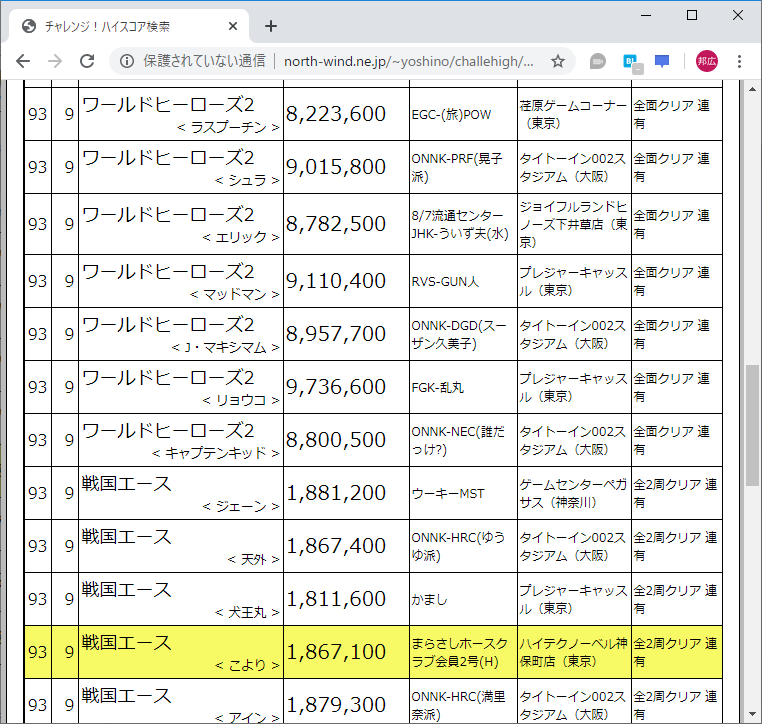The height and width of the screenshot is (724, 762).
Task: Click character label ＜ 天外 ＞
Action: click(254, 559)
